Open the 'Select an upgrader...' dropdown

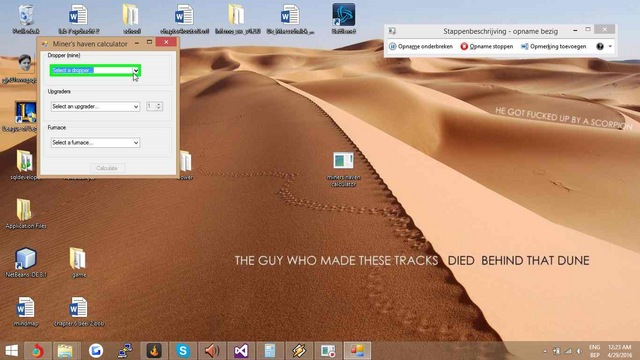[96, 107]
